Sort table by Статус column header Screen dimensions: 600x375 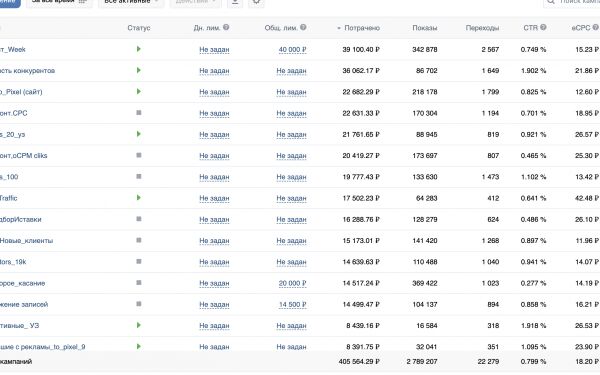(x=139, y=28)
